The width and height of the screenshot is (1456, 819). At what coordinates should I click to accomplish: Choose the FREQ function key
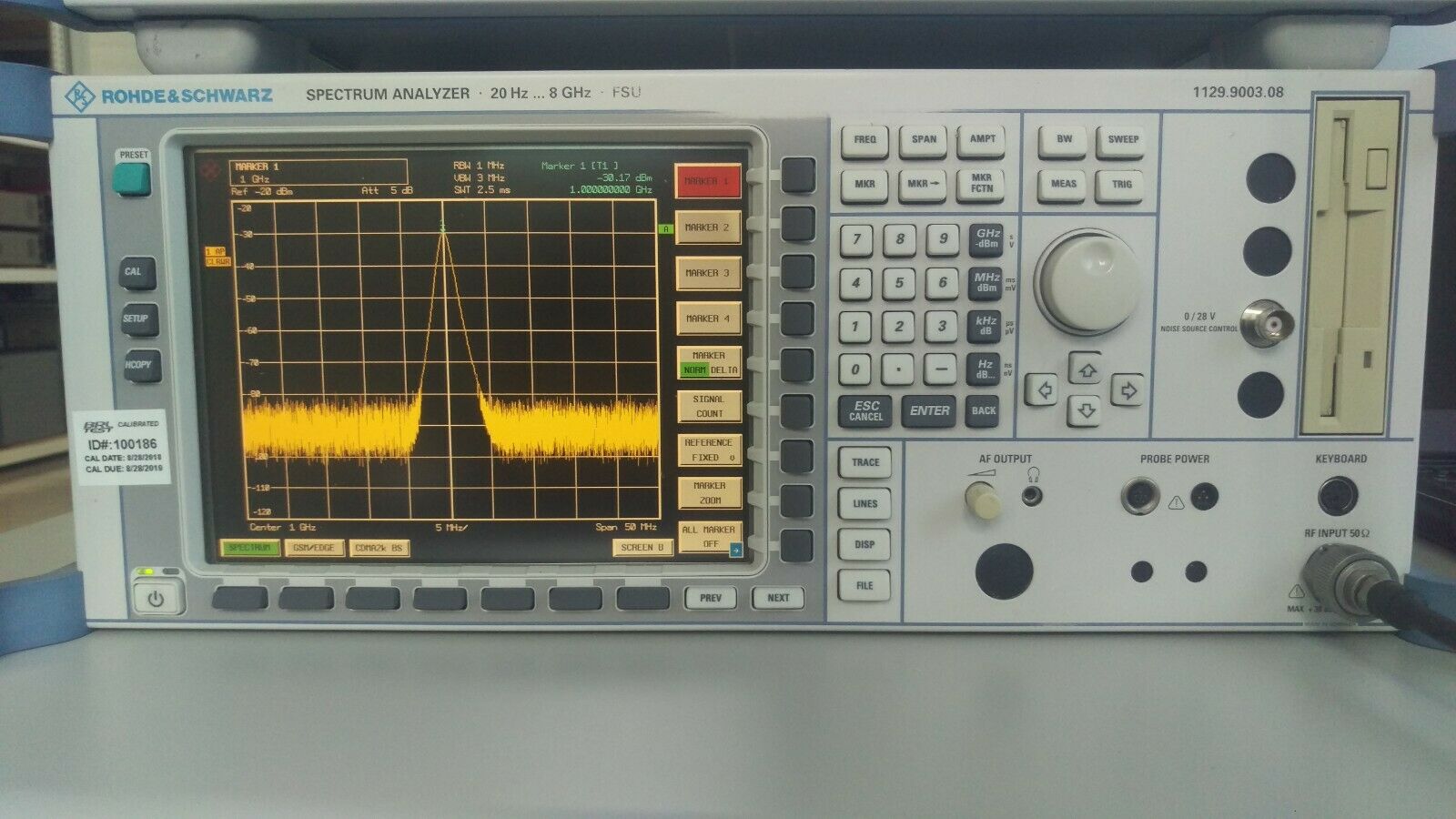(864, 139)
